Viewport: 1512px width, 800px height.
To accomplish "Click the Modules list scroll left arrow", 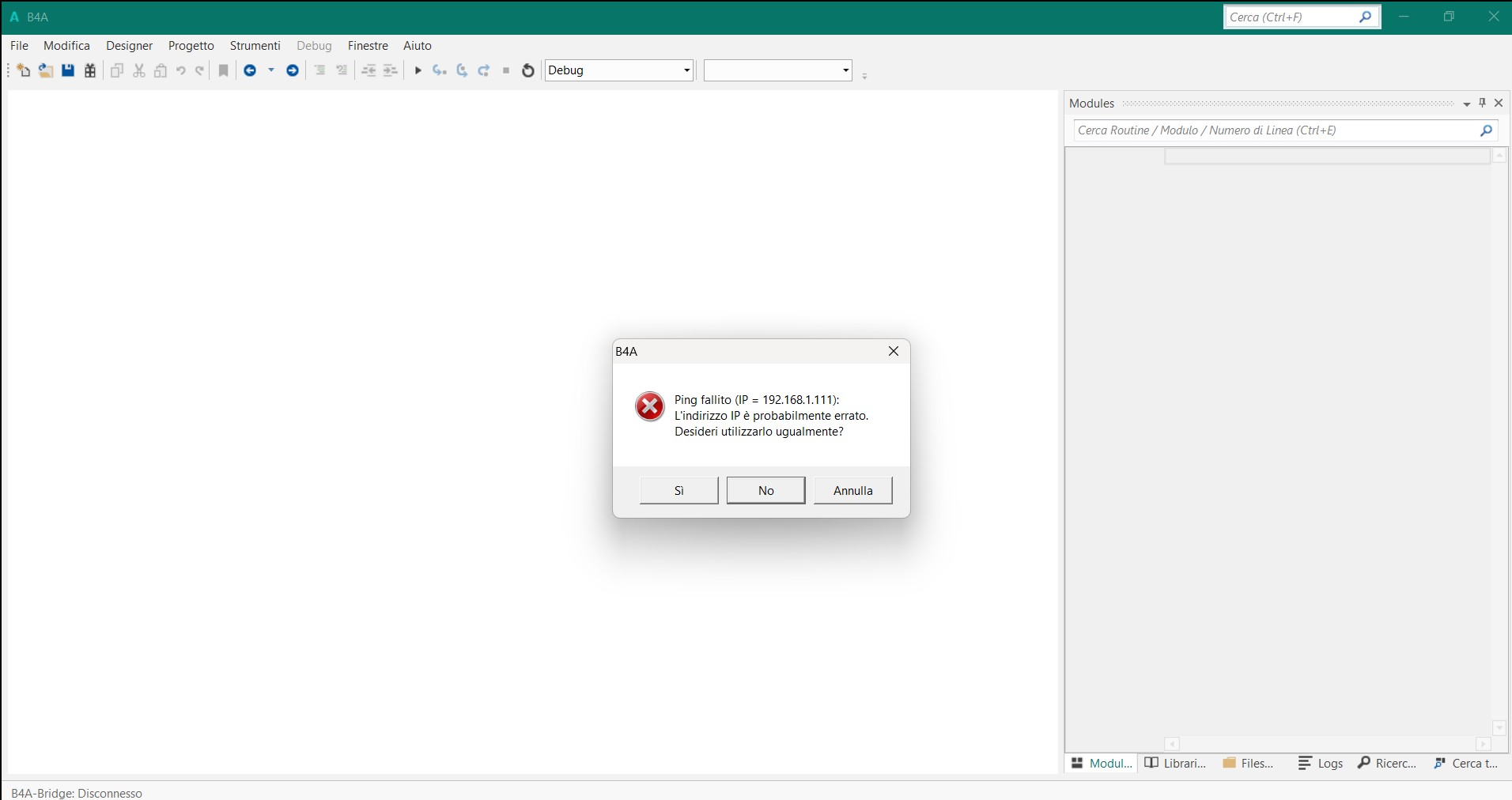I will tap(1172, 744).
